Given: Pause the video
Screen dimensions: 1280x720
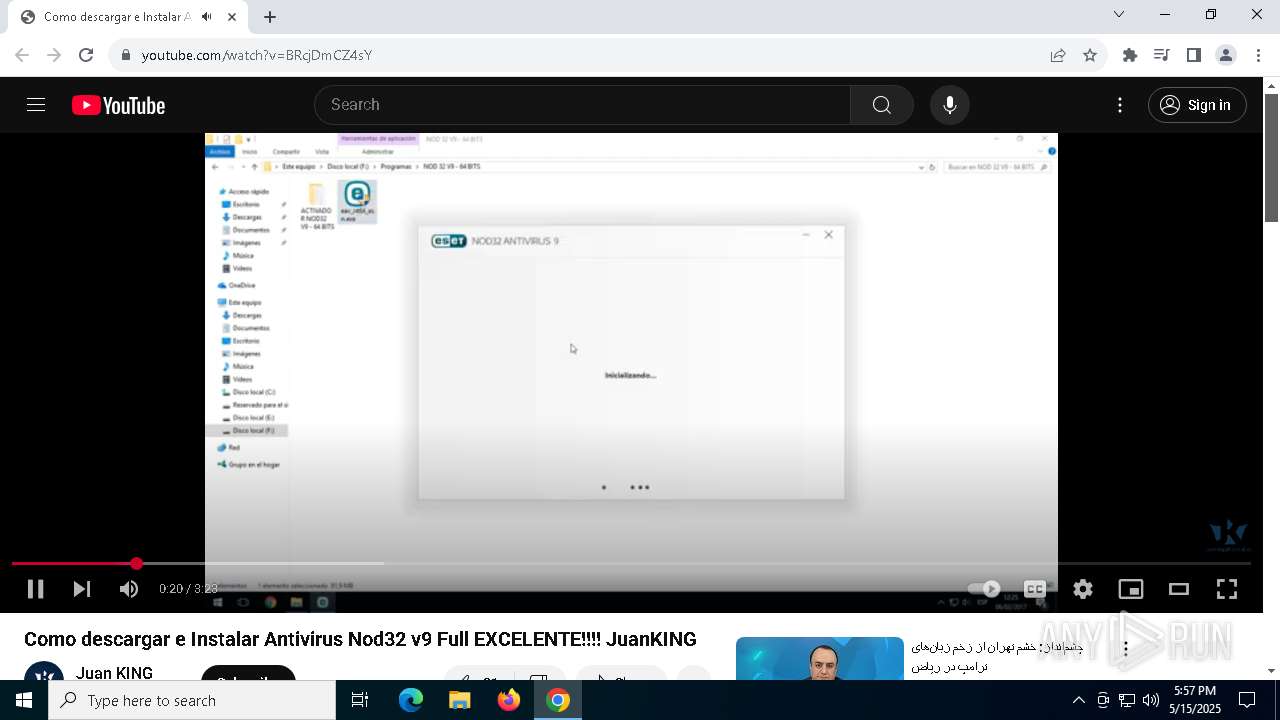Looking at the screenshot, I should [35, 589].
